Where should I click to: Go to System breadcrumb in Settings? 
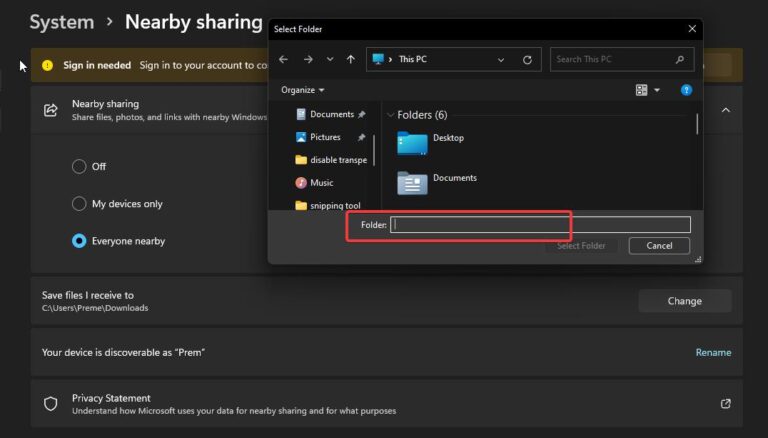(x=62, y=22)
